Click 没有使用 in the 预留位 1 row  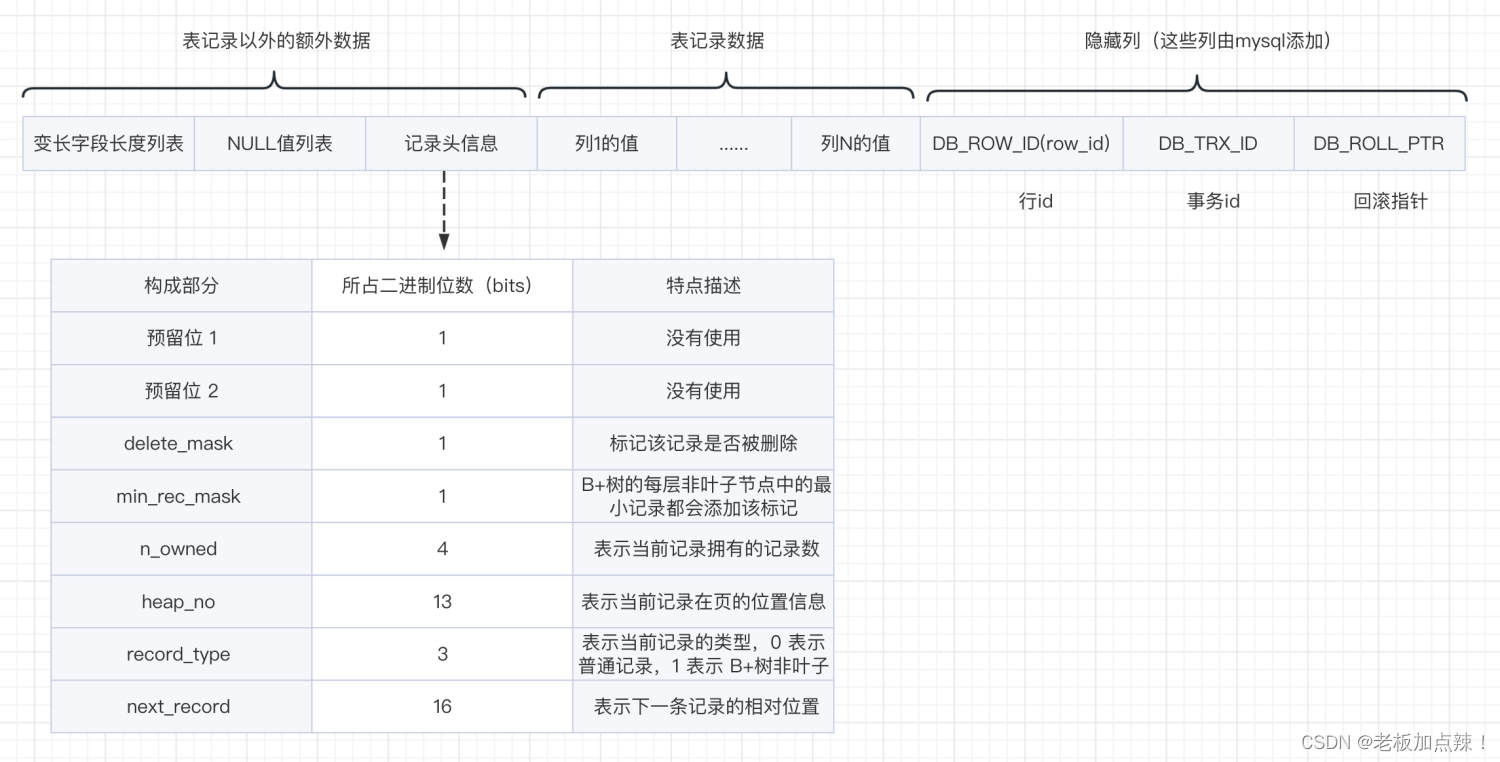pyautogui.click(x=703, y=338)
